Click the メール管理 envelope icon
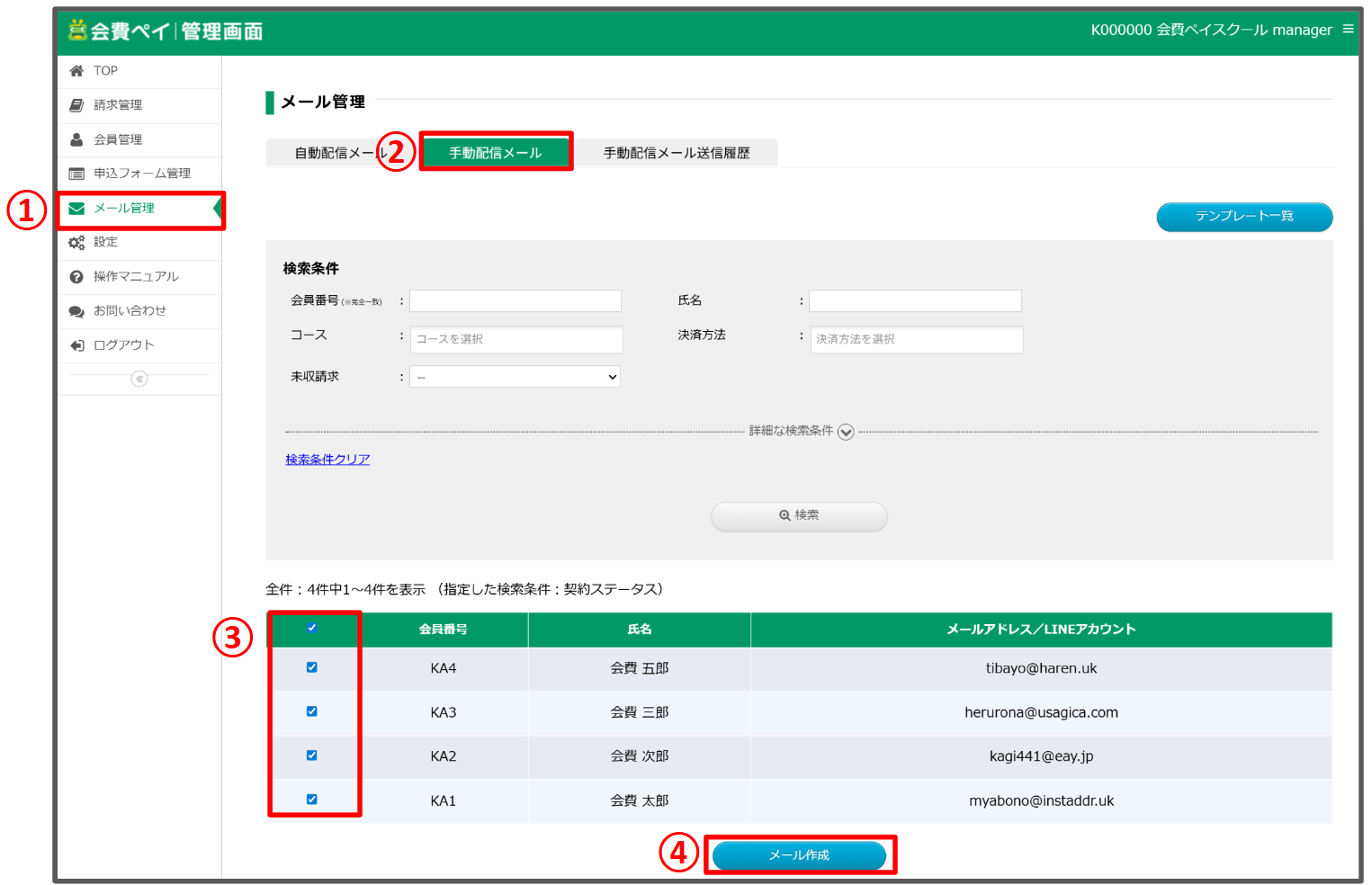 [76, 209]
